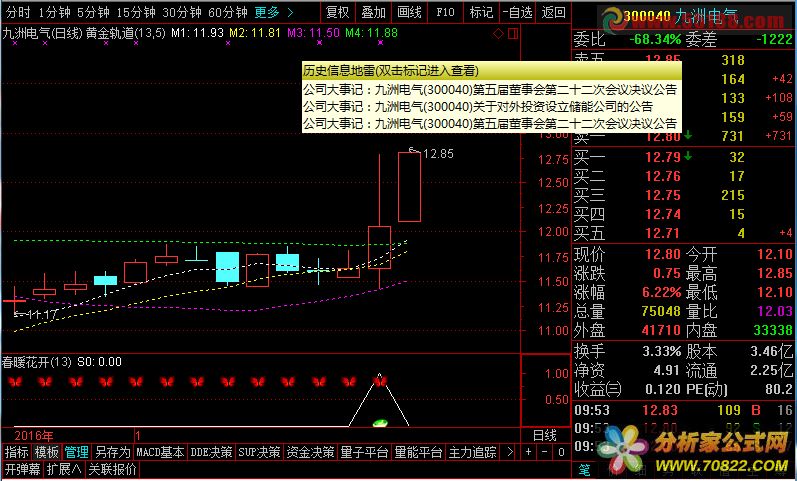The image size is (797, 481).
Task: Click the green oval marker in indicator pane
Action: 380,423
